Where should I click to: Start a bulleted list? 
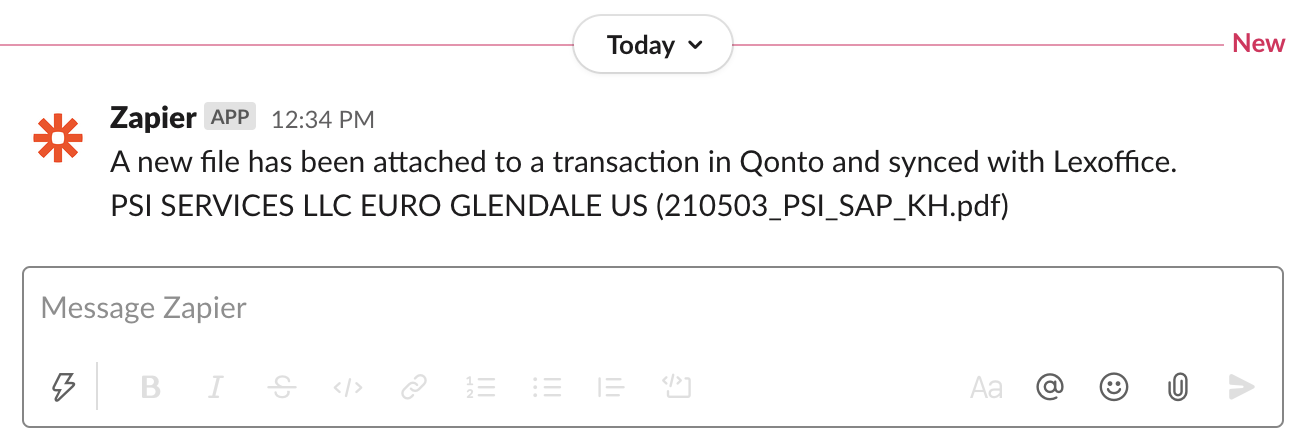pos(546,387)
